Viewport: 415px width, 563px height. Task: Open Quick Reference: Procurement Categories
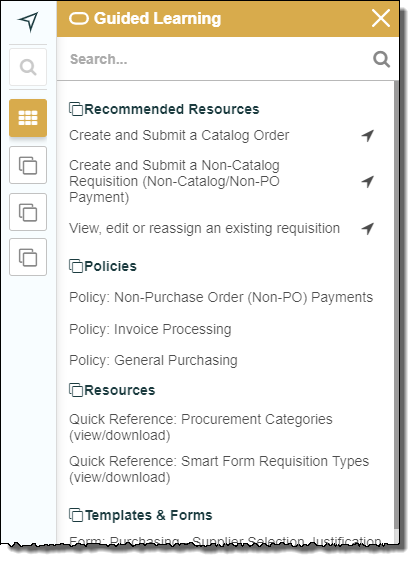(x=201, y=427)
